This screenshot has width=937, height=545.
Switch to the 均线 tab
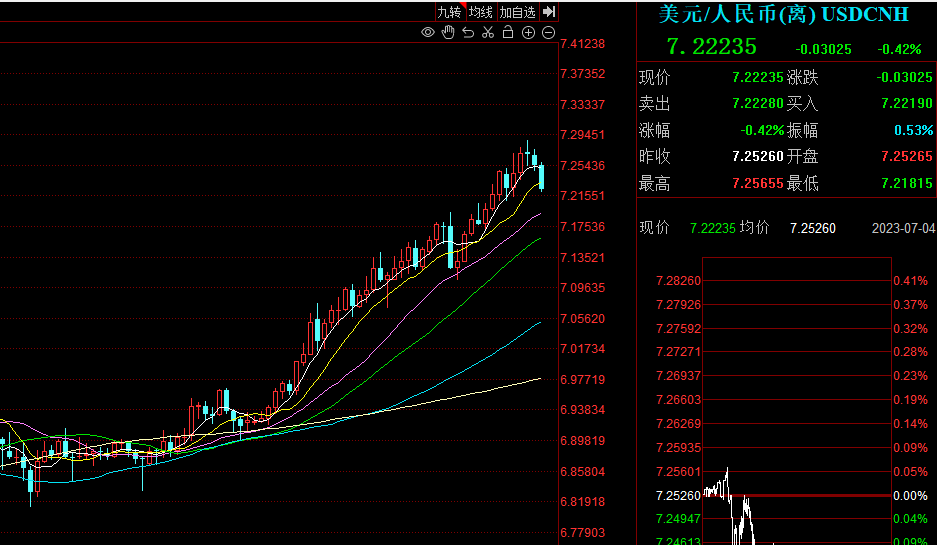(x=480, y=12)
